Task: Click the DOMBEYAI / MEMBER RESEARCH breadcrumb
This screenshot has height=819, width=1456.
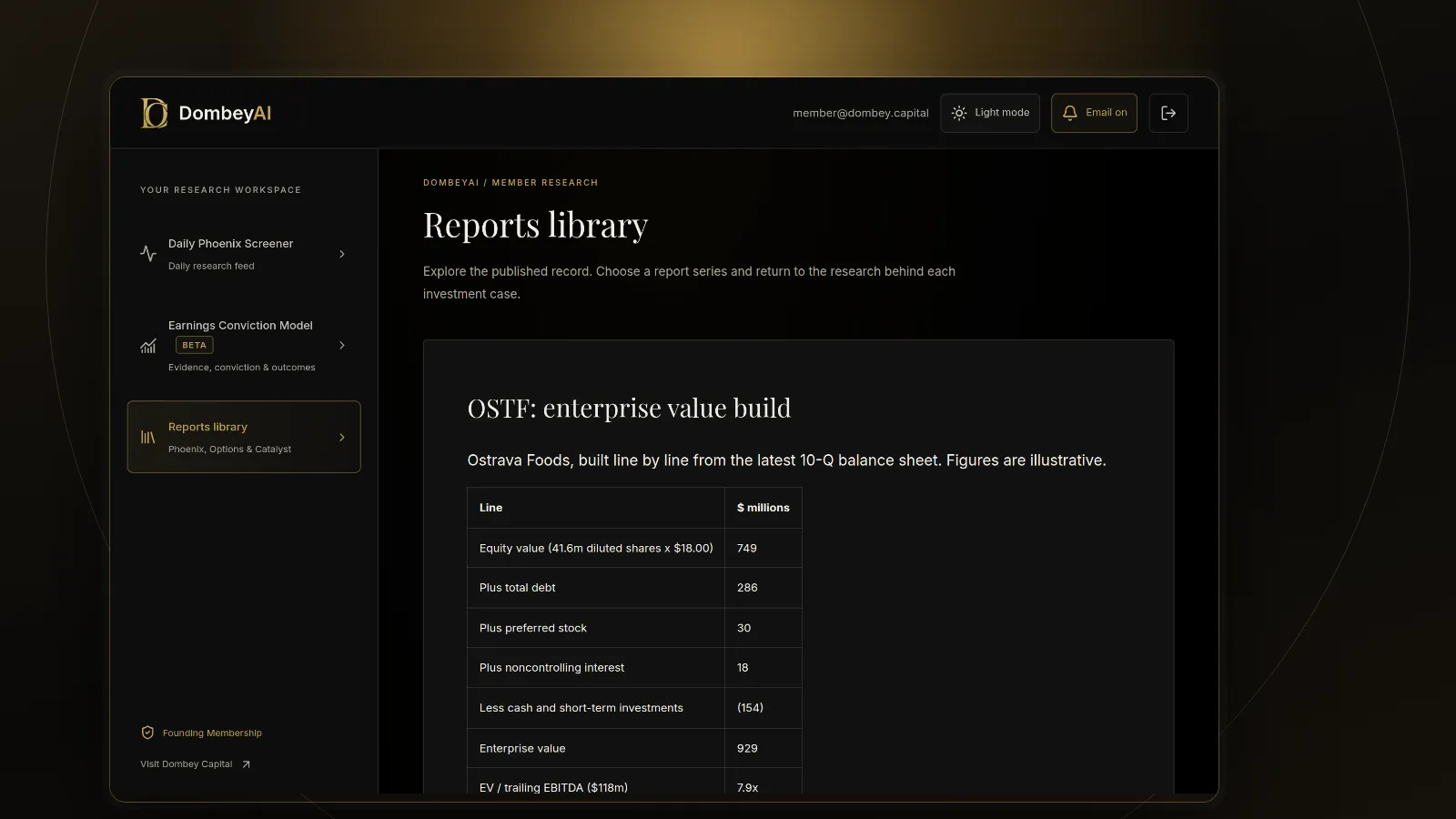Action: [x=511, y=183]
